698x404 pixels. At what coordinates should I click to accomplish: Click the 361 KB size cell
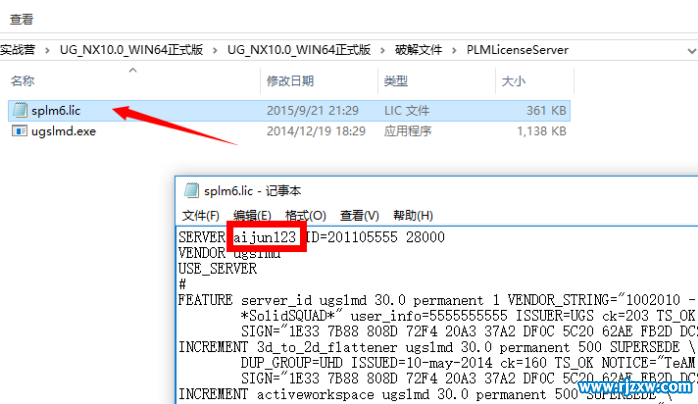pos(546,110)
